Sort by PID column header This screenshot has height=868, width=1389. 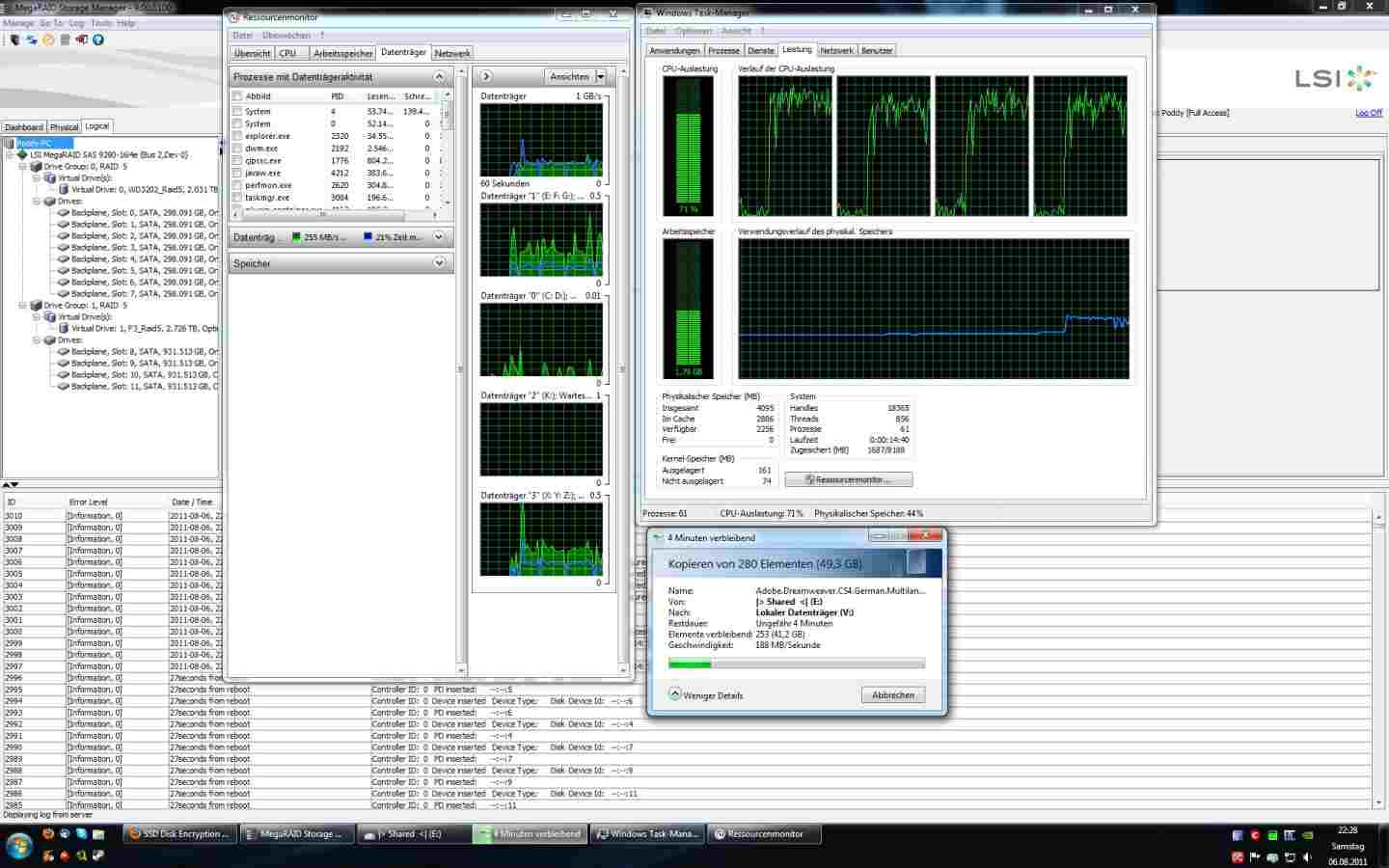point(338,95)
